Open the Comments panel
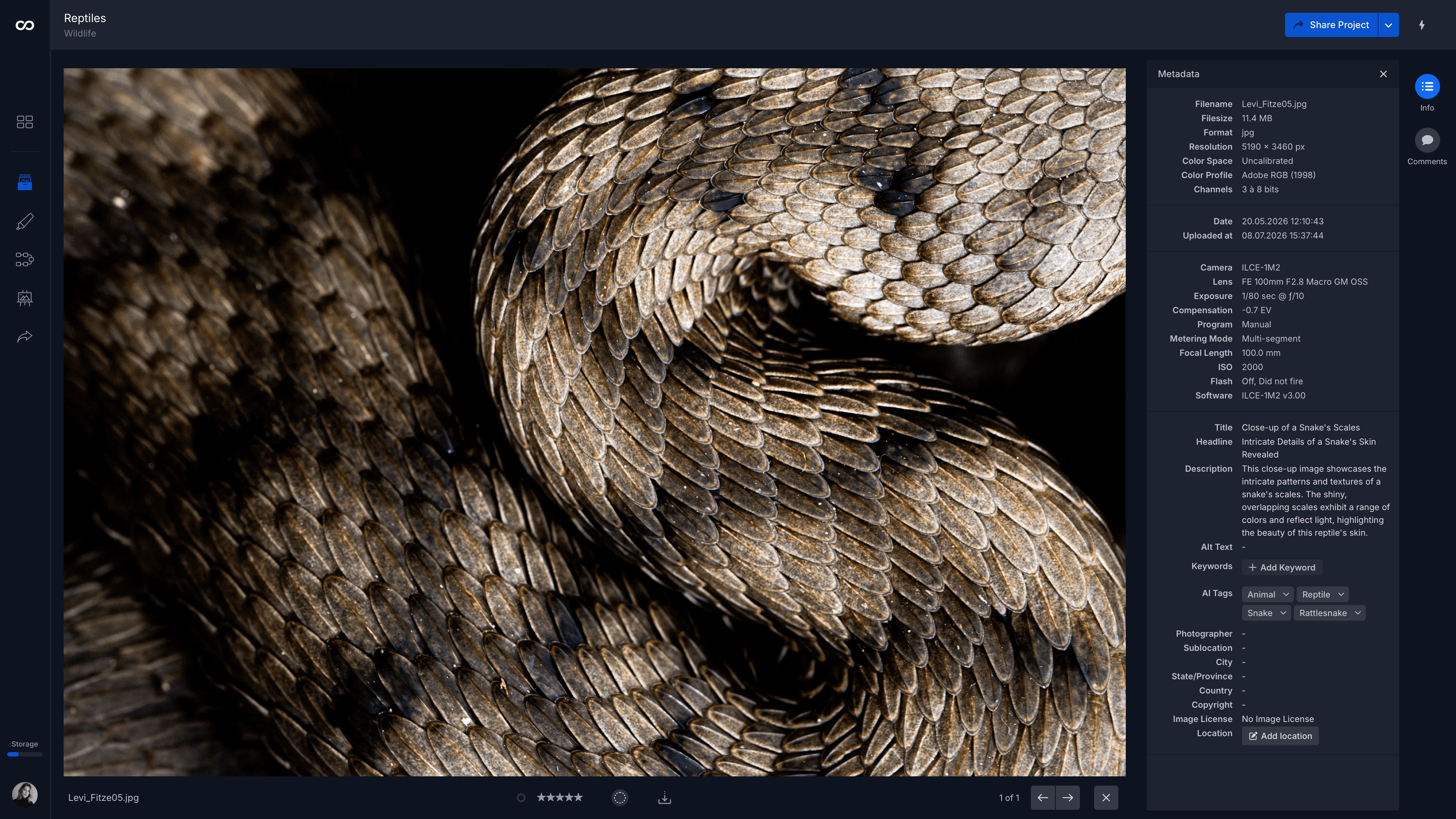1456x819 pixels. pyautogui.click(x=1427, y=140)
